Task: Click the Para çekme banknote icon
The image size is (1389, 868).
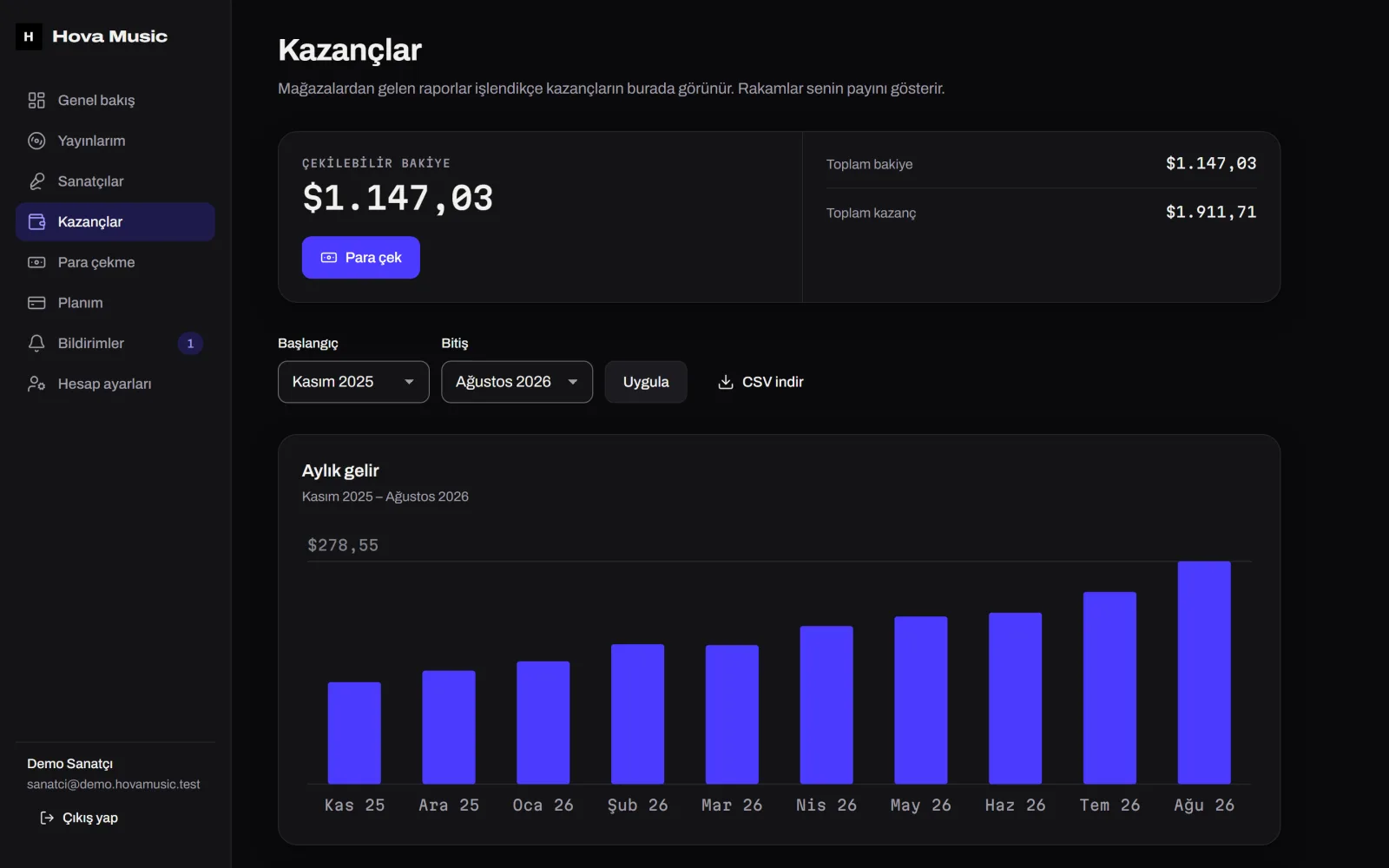Action: (36, 262)
